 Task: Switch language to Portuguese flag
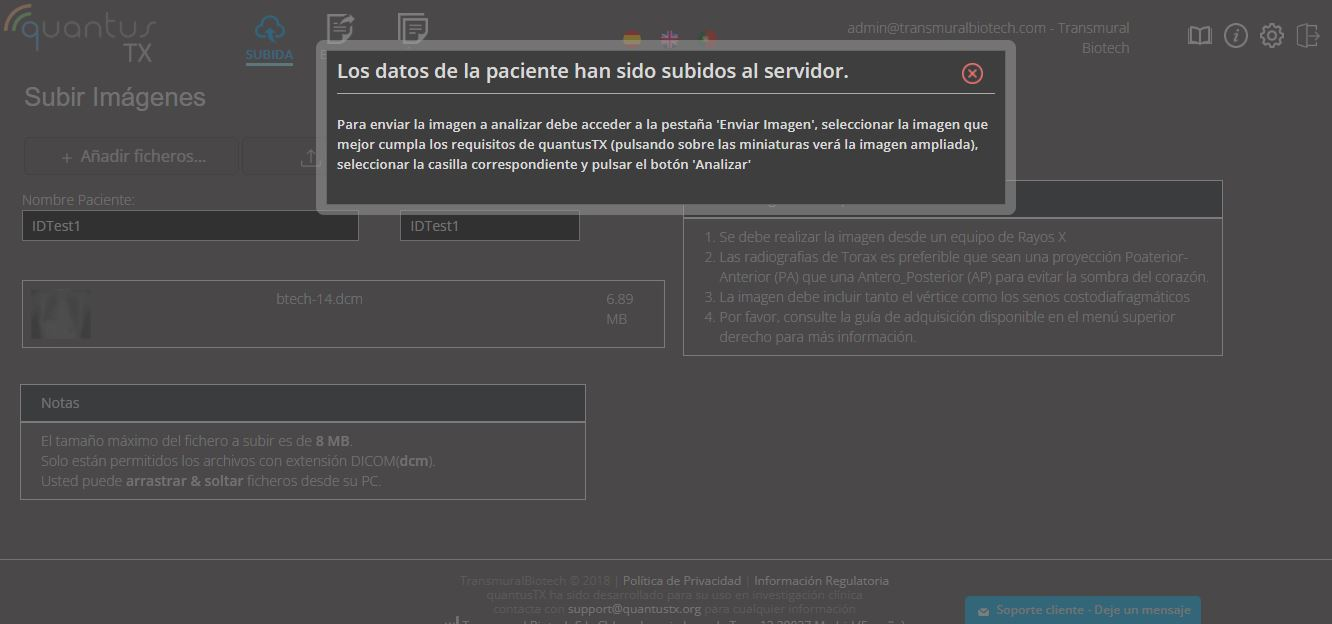[x=708, y=39]
